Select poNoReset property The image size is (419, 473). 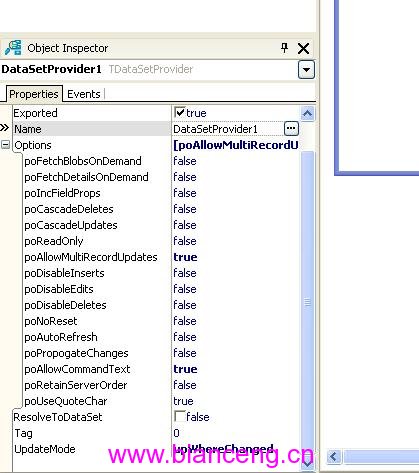51,321
